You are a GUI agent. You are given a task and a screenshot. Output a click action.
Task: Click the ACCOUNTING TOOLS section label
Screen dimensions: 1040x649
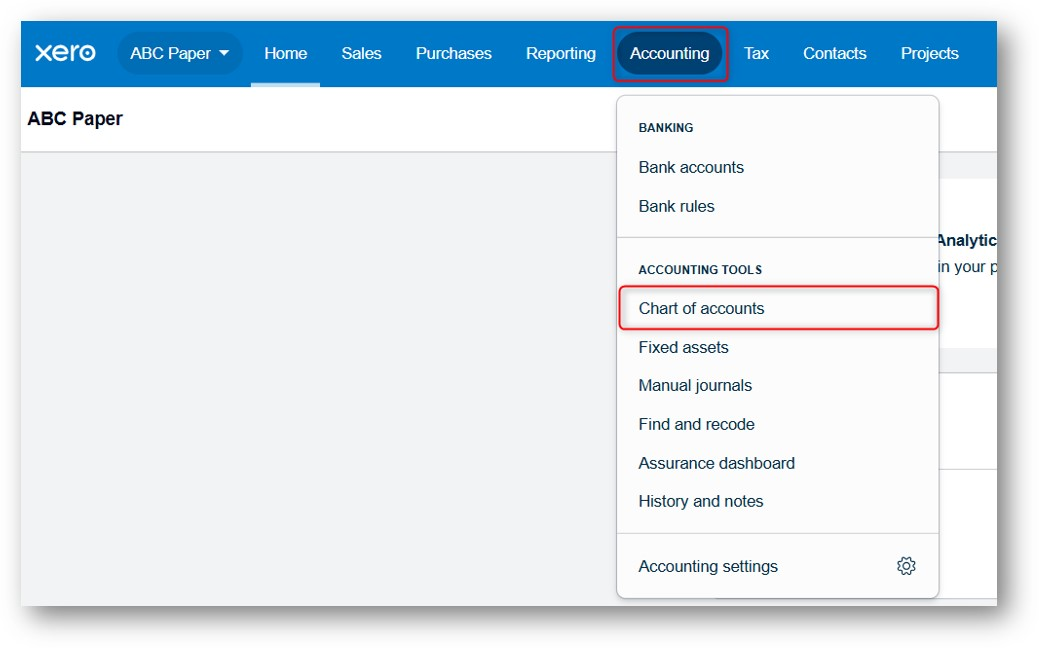coord(700,269)
